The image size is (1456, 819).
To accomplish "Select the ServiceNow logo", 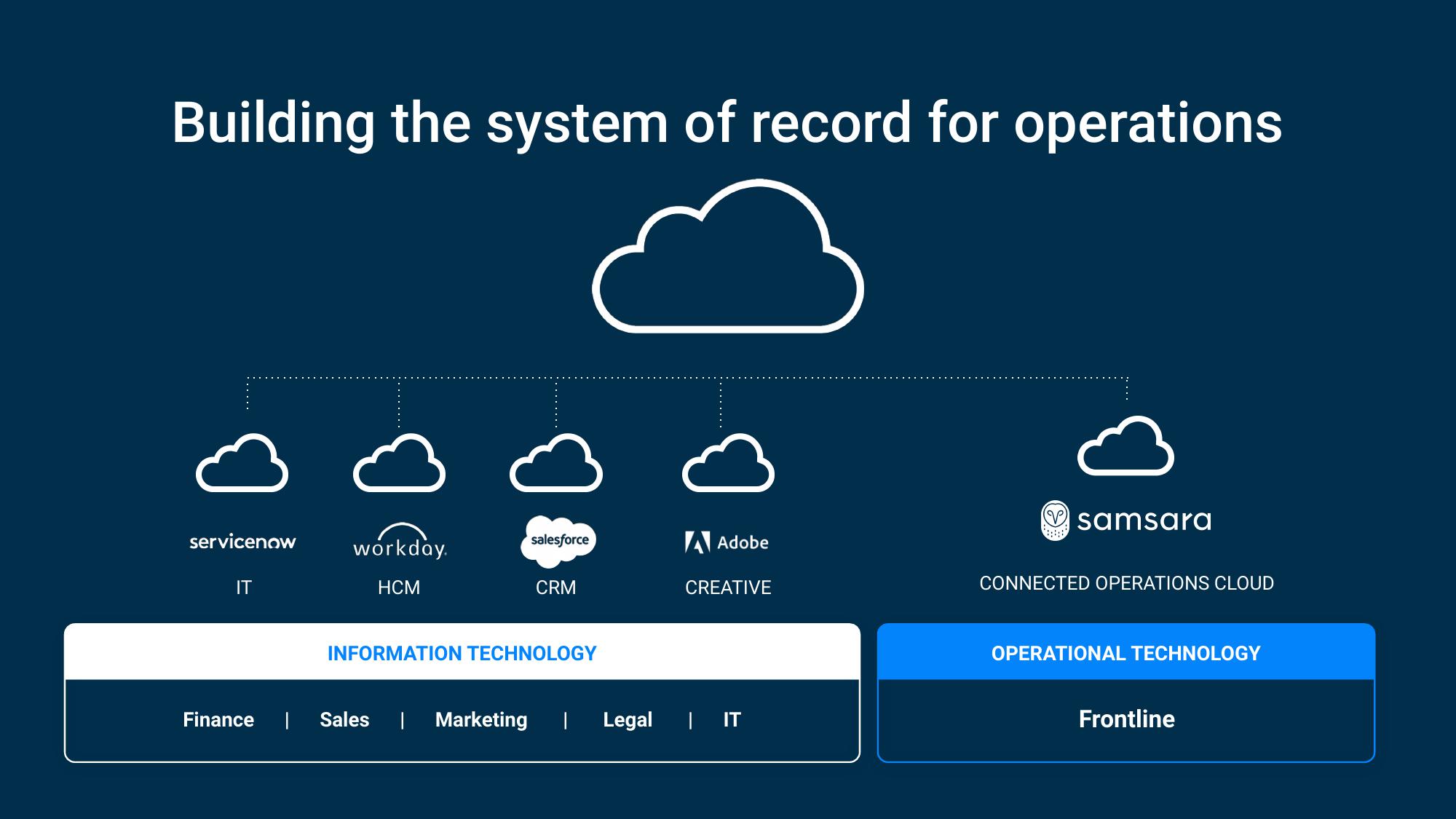I will tap(242, 542).
